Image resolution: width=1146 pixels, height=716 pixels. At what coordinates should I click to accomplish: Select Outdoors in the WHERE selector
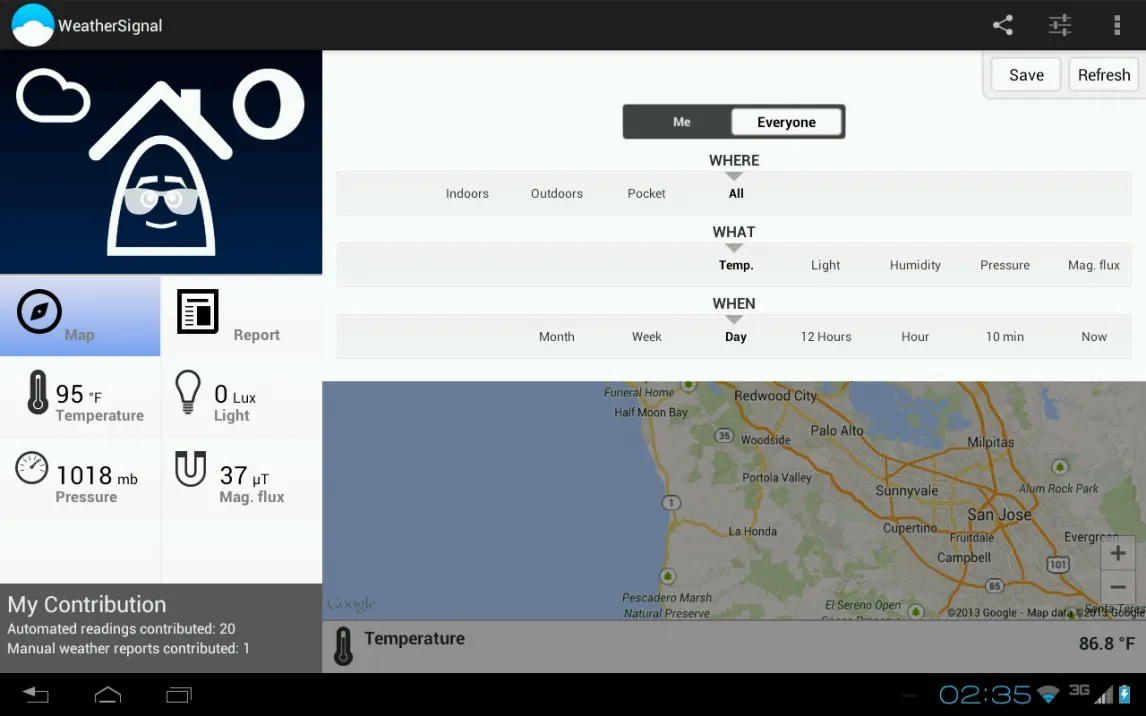coord(557,194)
